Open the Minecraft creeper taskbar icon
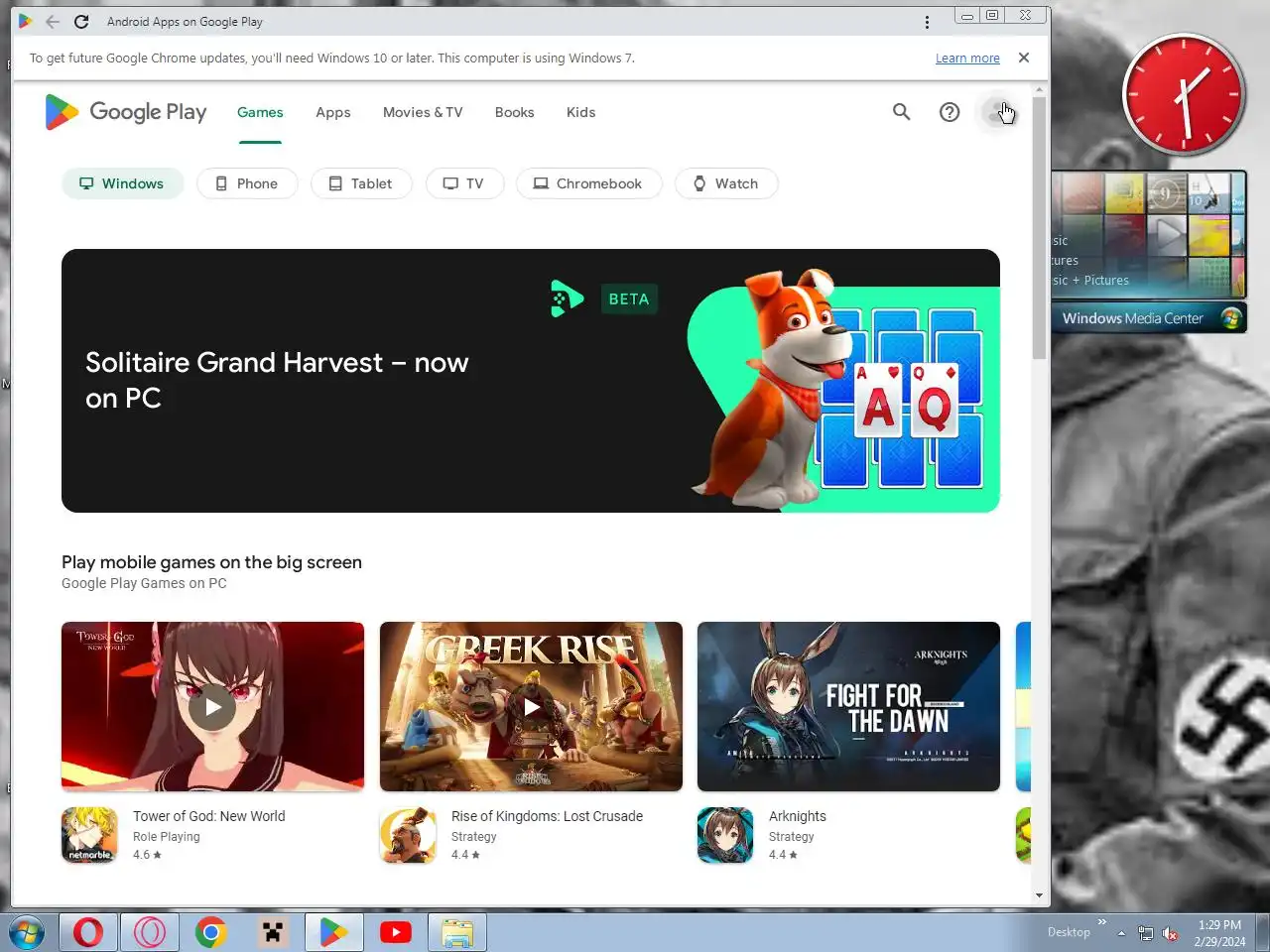Image resolution: width=1270 pixels, height=952 pixels. 272,933
